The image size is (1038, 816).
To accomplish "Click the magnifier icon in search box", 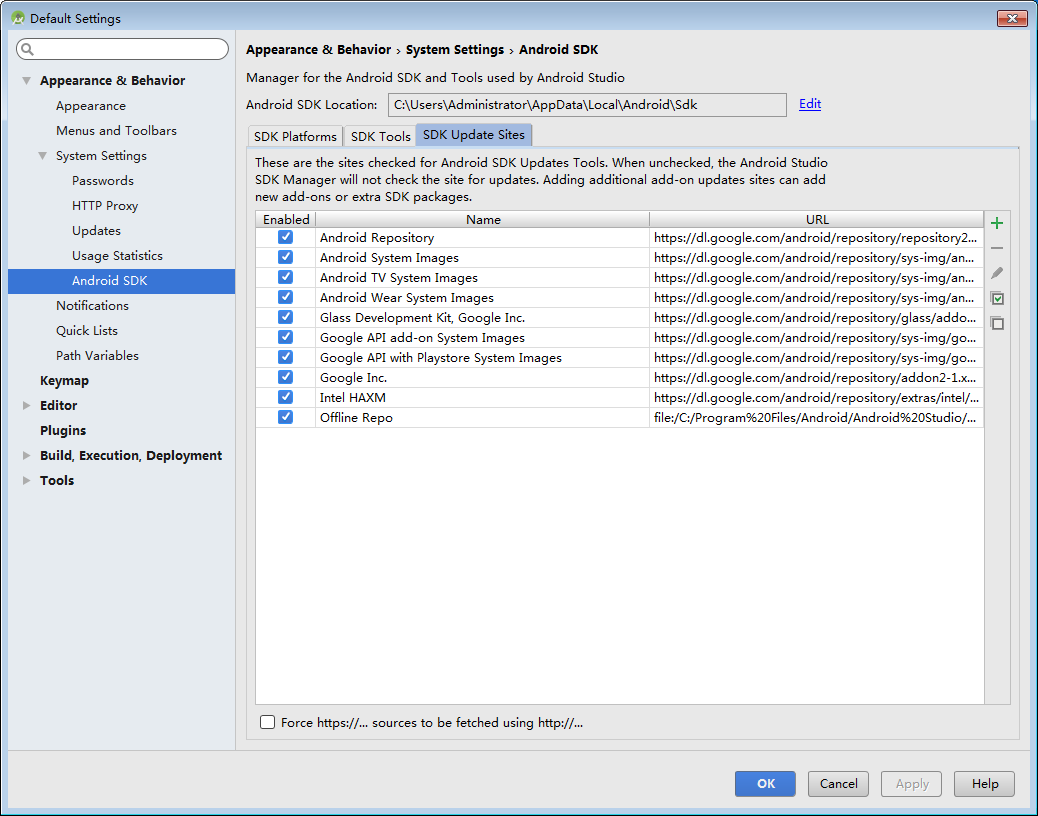I will point(27,49).
